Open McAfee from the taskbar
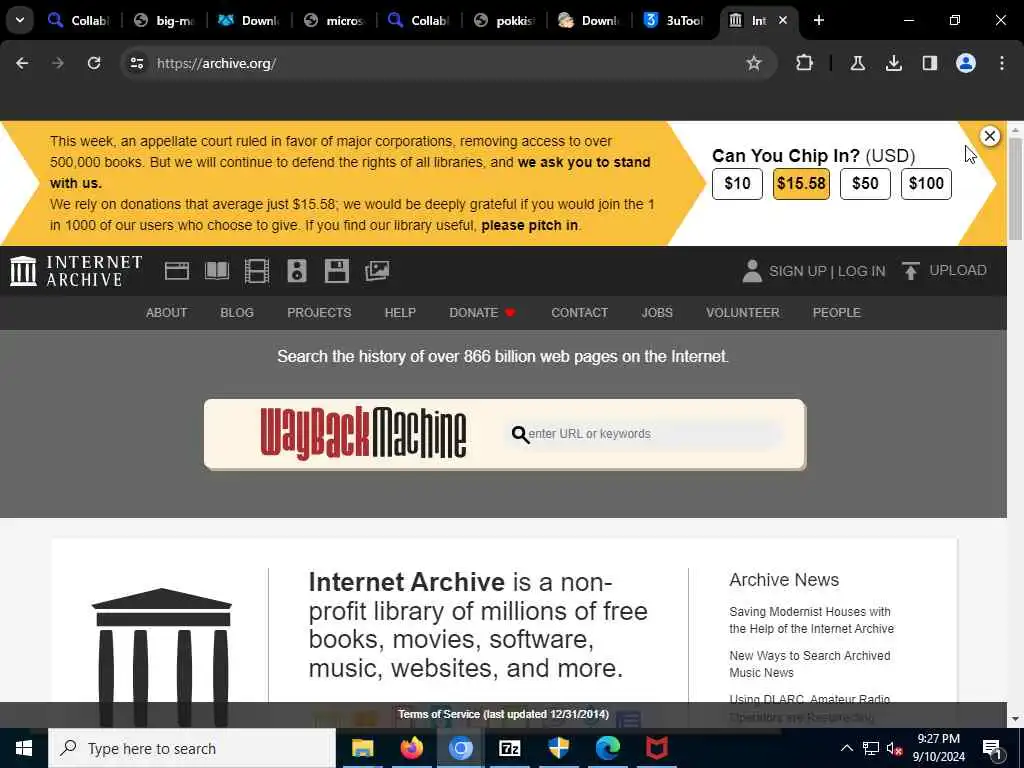The image size is (1024, 768). pyautogui.click(x=656, y=748)
